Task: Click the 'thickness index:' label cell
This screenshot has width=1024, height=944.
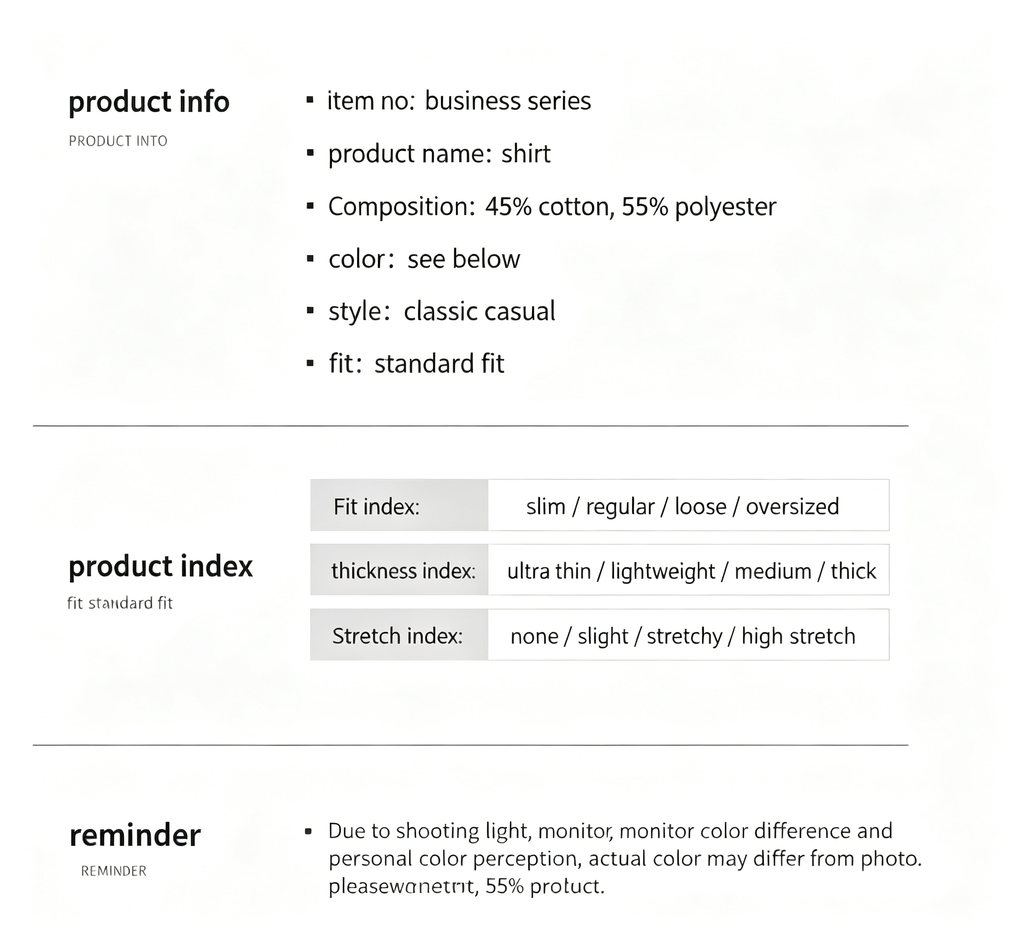Action: click(x=399, y=570)
